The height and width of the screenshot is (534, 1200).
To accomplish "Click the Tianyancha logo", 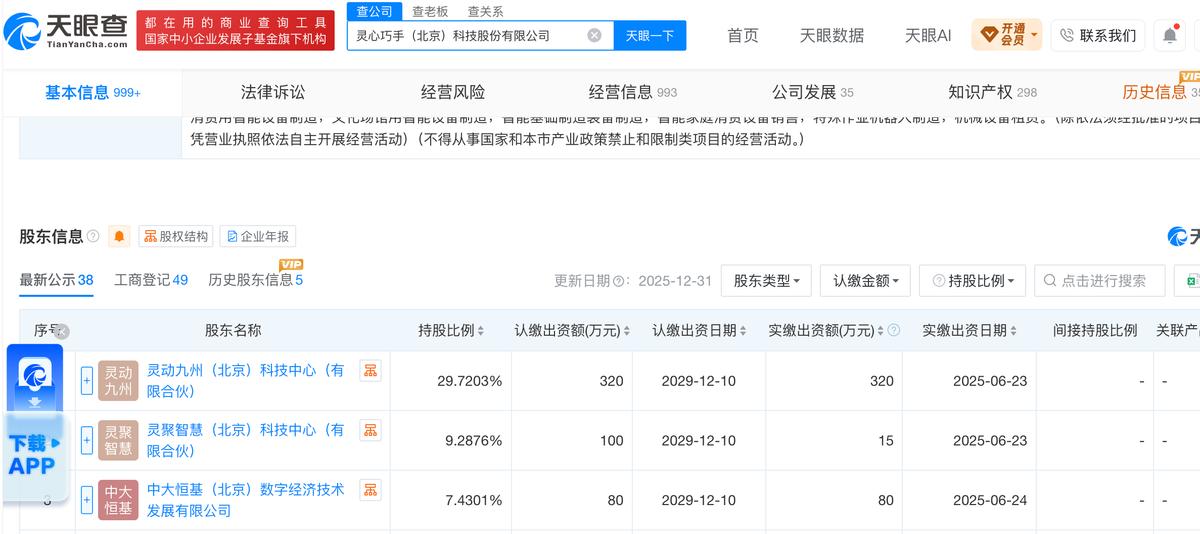I will (67, 30).
